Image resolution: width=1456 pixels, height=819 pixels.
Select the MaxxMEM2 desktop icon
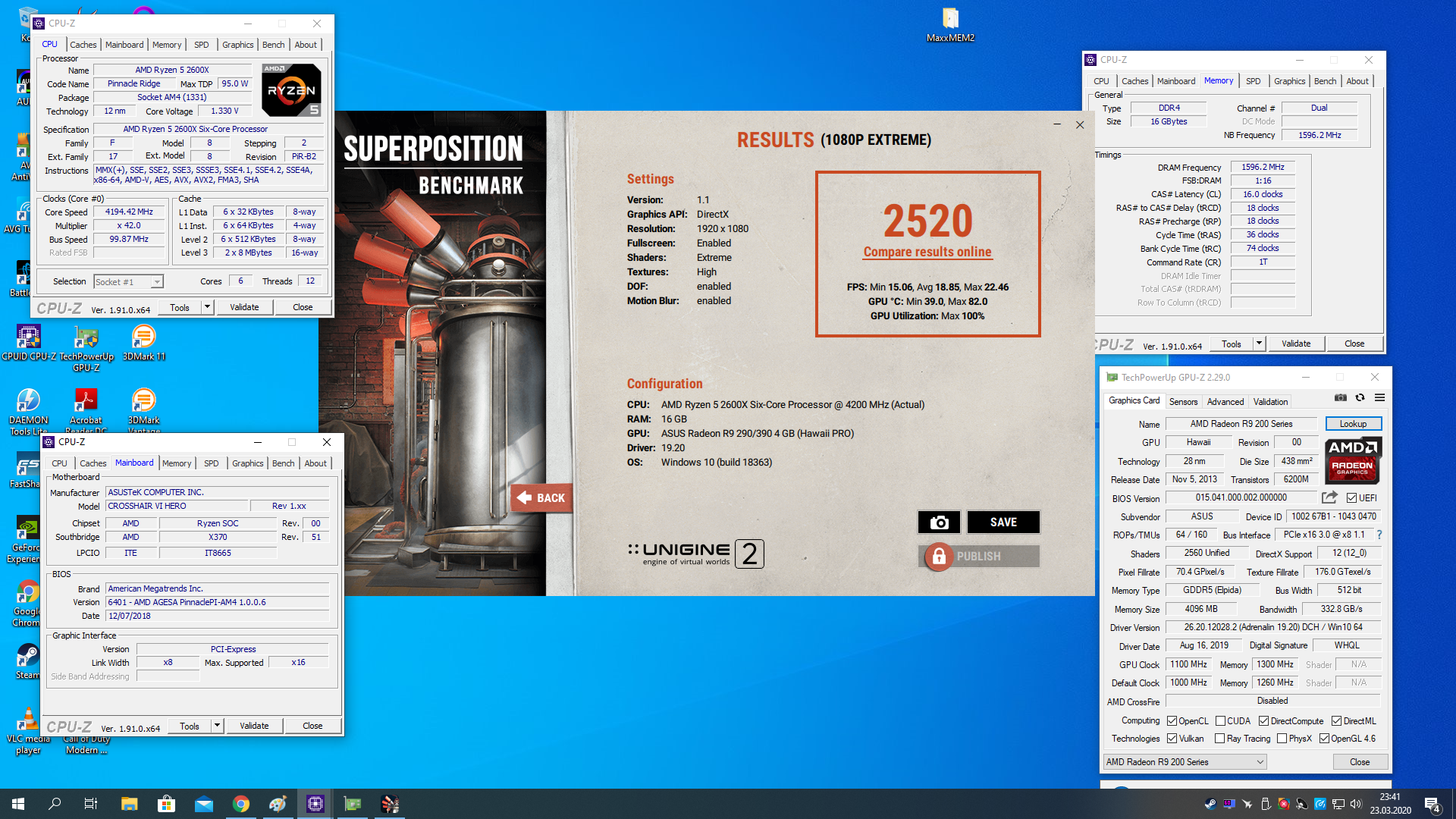[x=950, y=24]
